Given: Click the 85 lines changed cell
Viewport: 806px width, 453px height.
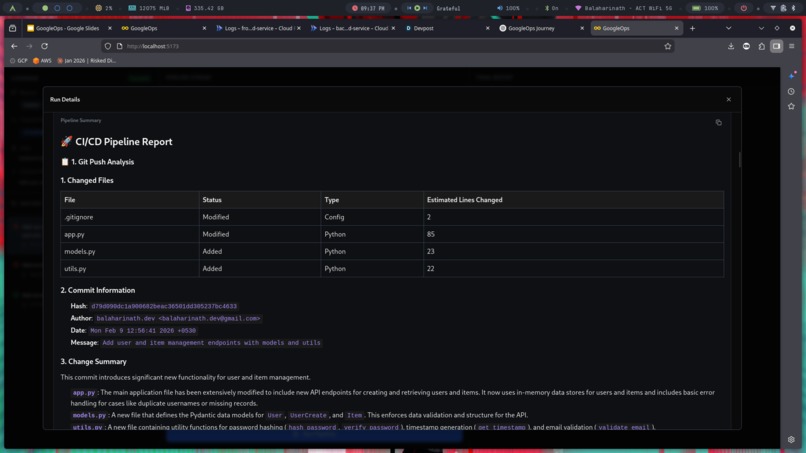Looking at the screenshot, I should point(574,234).
